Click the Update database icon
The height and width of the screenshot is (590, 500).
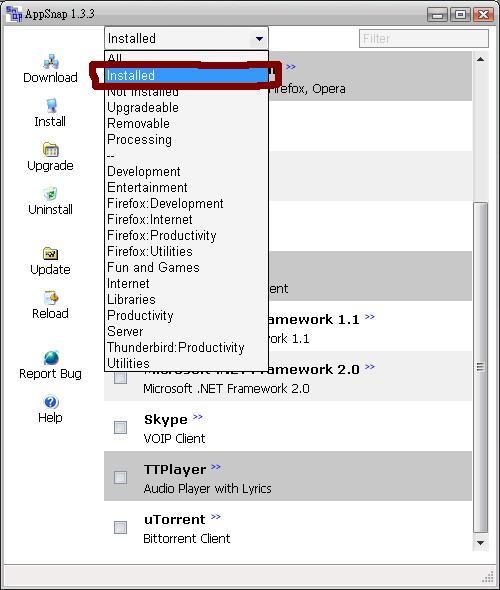click(x=50, y=253)
